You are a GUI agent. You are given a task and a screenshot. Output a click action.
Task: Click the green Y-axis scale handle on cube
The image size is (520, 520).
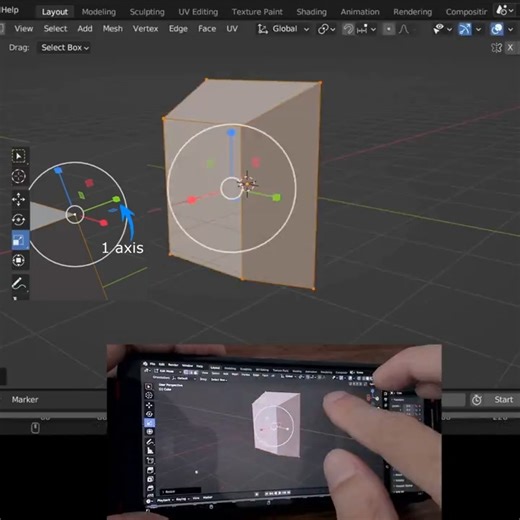[x=276, y=198]
